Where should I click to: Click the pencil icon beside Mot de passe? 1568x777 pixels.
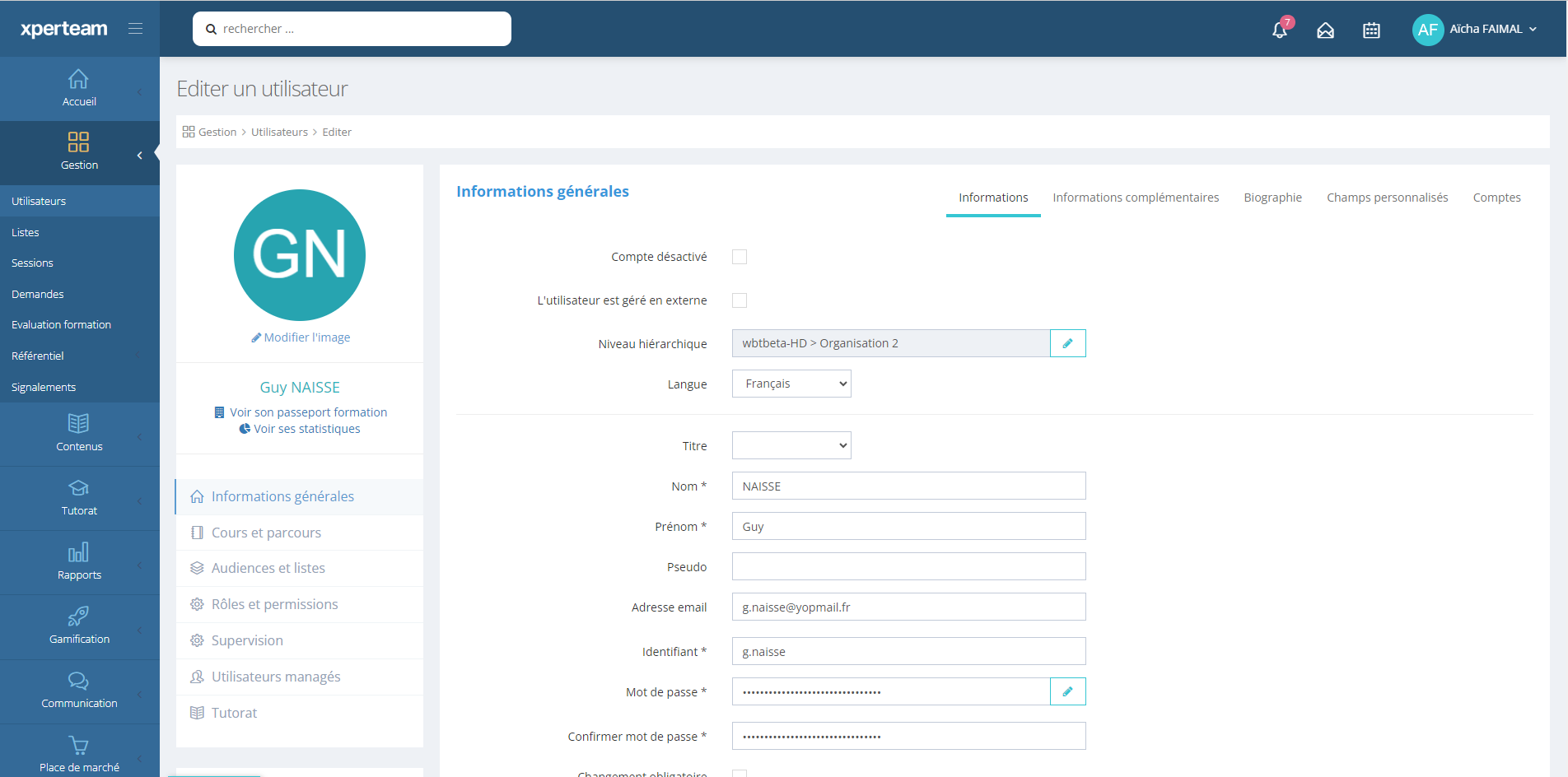coord(1067,691)
